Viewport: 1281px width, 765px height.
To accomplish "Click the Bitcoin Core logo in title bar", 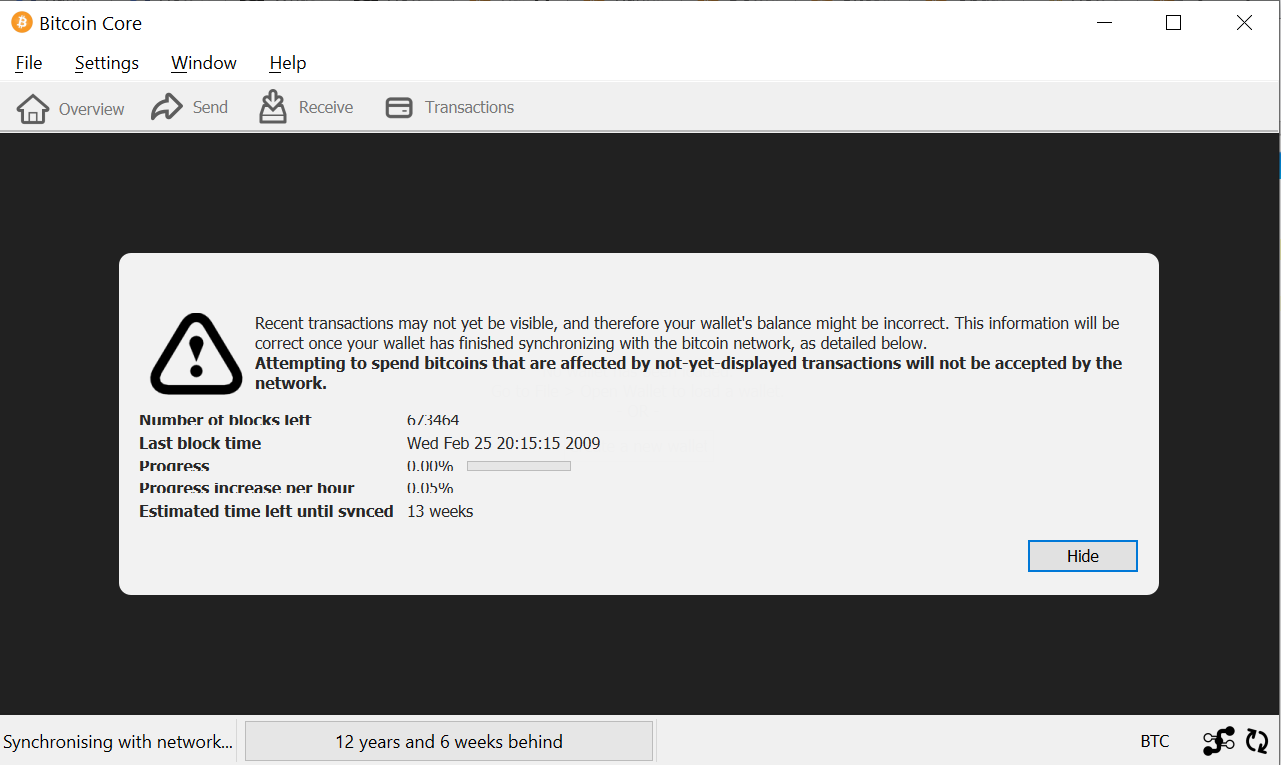I will click(x=22, y=22).
